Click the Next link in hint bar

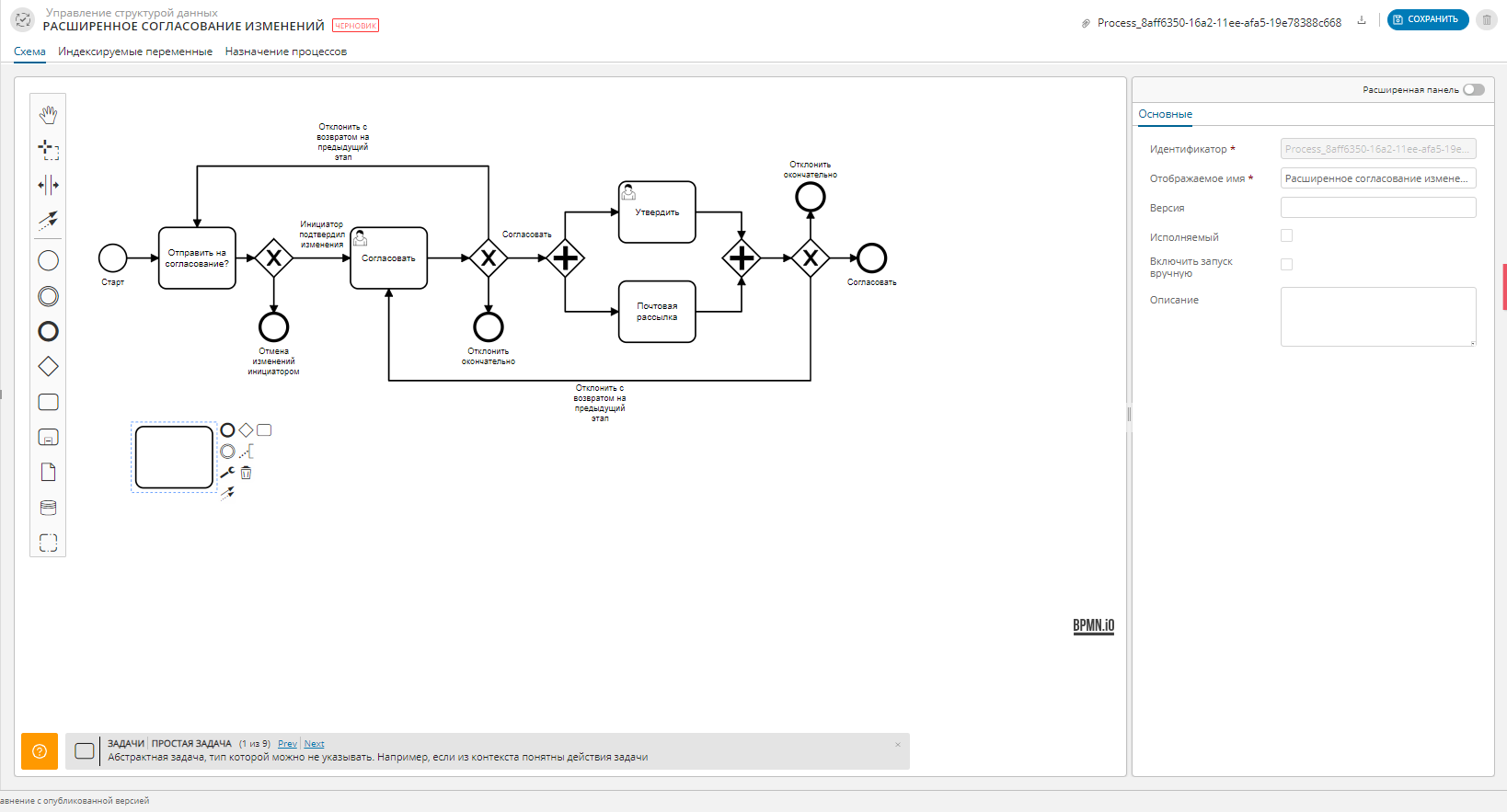(x=314, y=744)
